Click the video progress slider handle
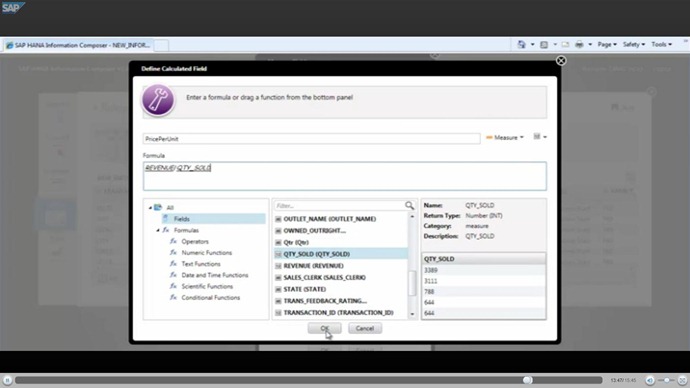The image size is (690, 388). [527, 380]
